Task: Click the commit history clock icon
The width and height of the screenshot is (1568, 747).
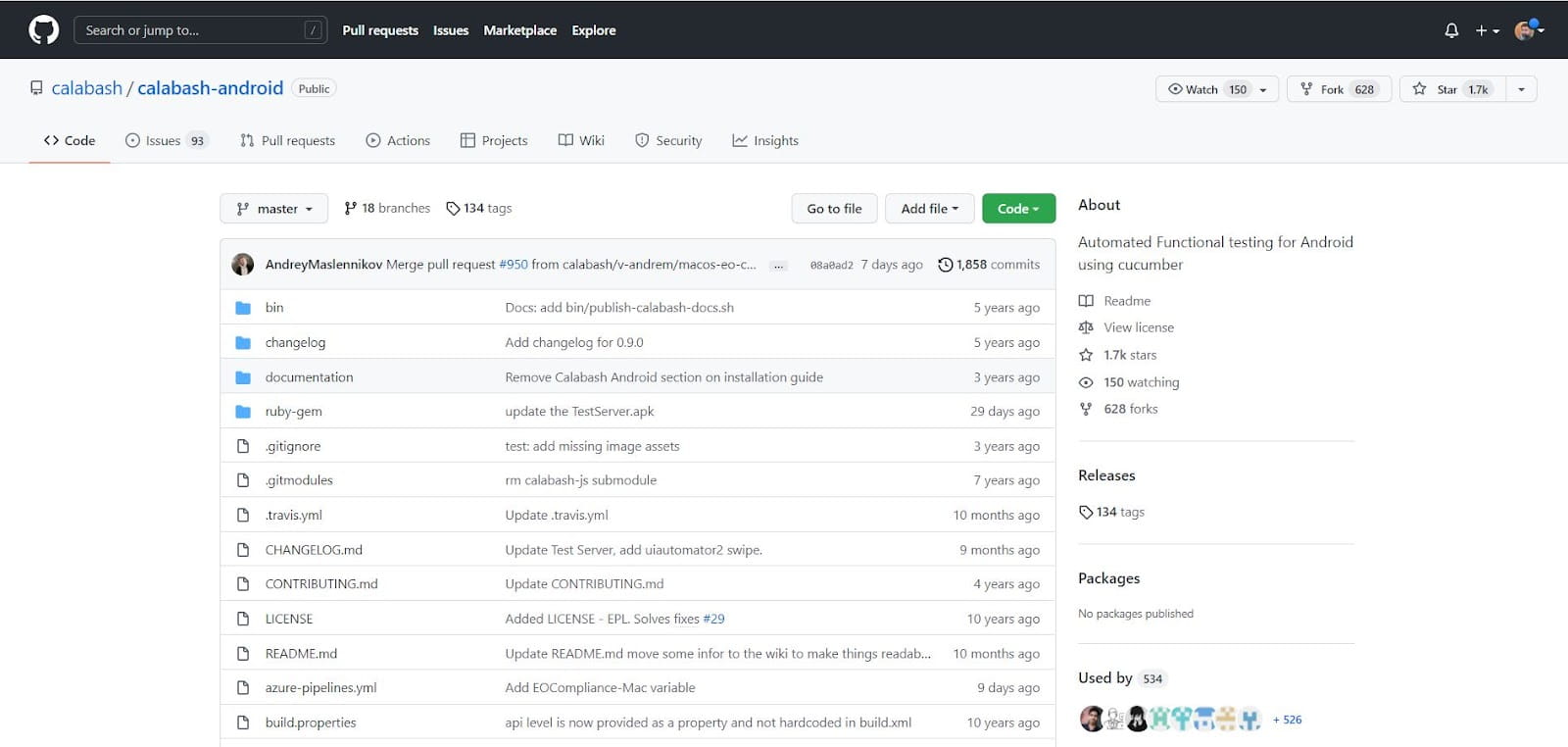Action: pos(945,265)
